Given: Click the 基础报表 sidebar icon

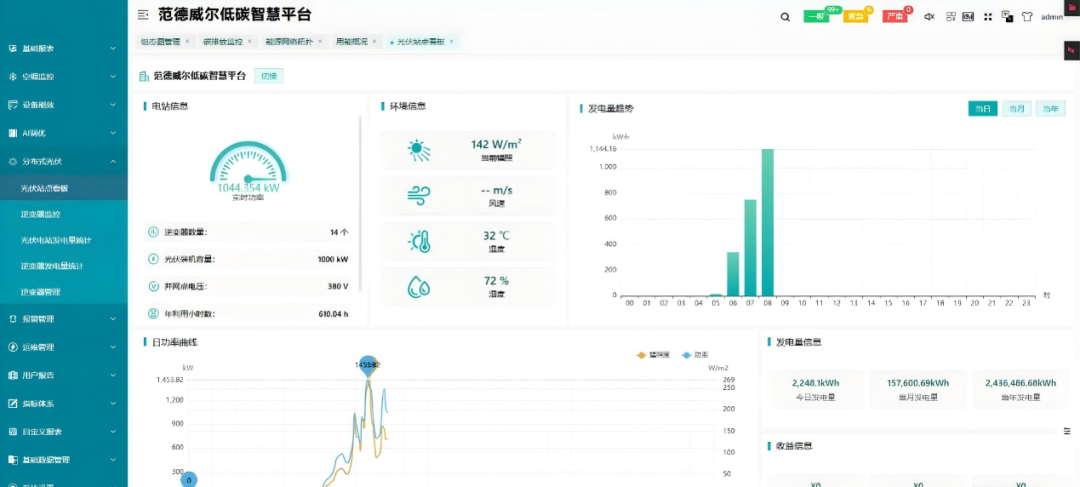Looking at the screenshot, I should coord(12,49).
